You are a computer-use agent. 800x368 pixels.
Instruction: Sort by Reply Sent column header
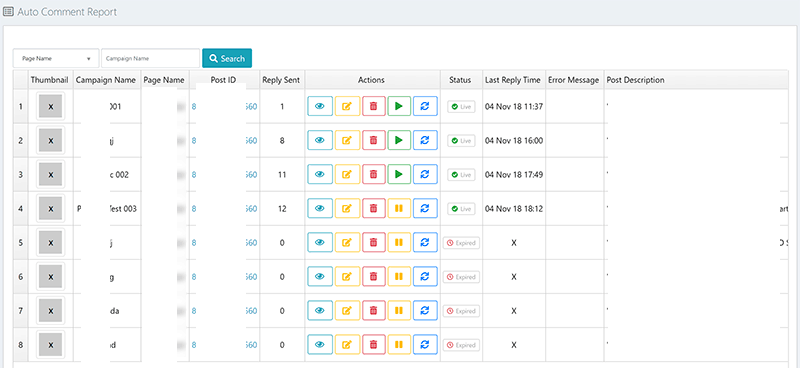click(x=281, y=80)
